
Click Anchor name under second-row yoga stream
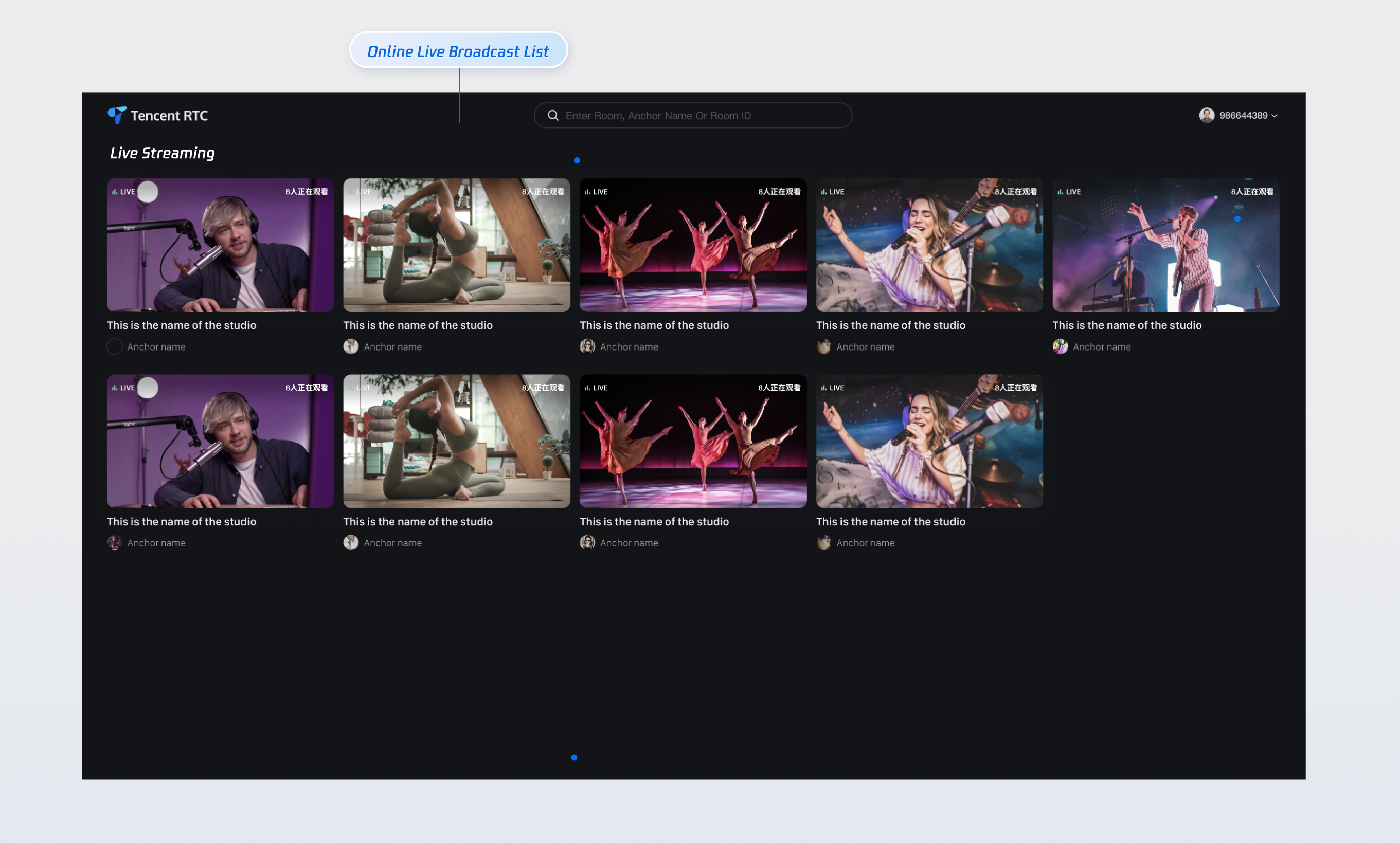point(392,543)
